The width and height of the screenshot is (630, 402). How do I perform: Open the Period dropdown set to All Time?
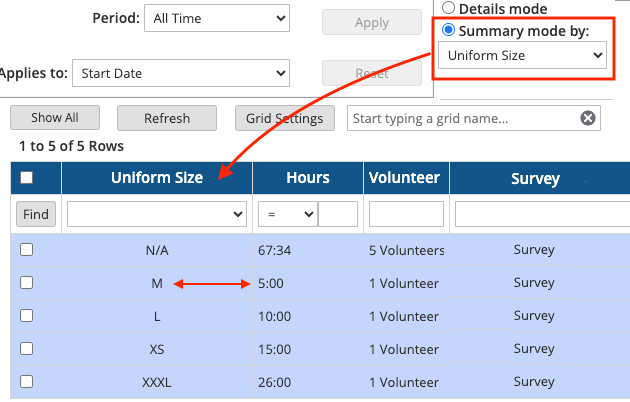tap(217, 18)
